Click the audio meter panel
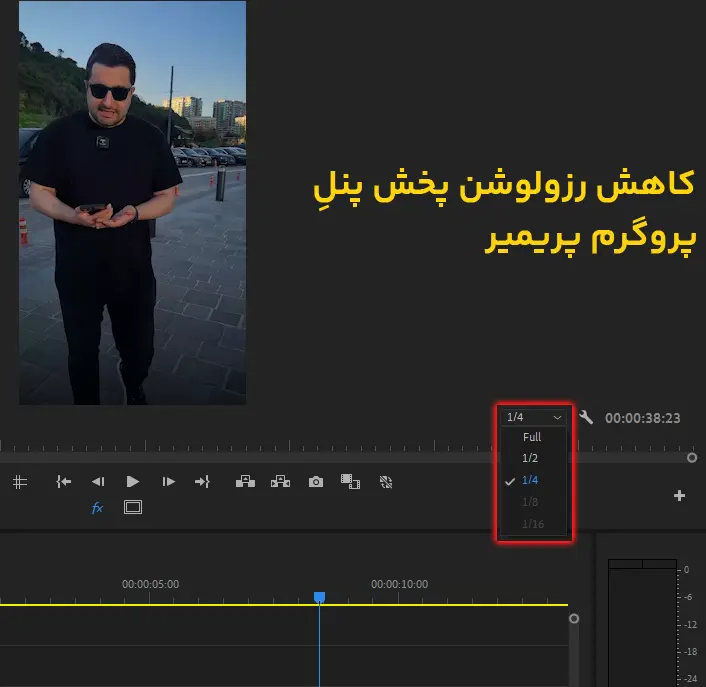 pyautogui.click(x=643, y=623)
